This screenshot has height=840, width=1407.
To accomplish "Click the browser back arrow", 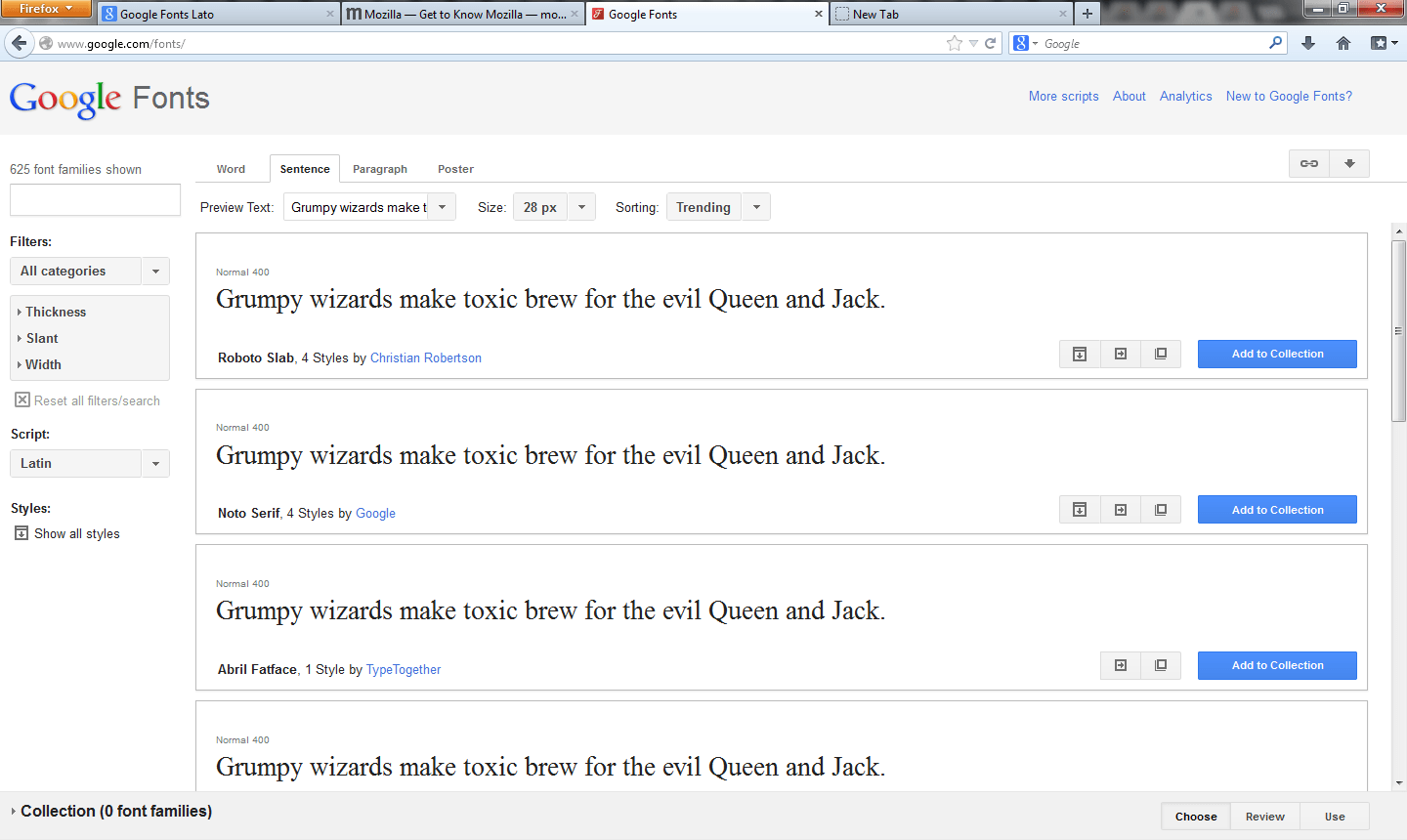I will point(20,43).
